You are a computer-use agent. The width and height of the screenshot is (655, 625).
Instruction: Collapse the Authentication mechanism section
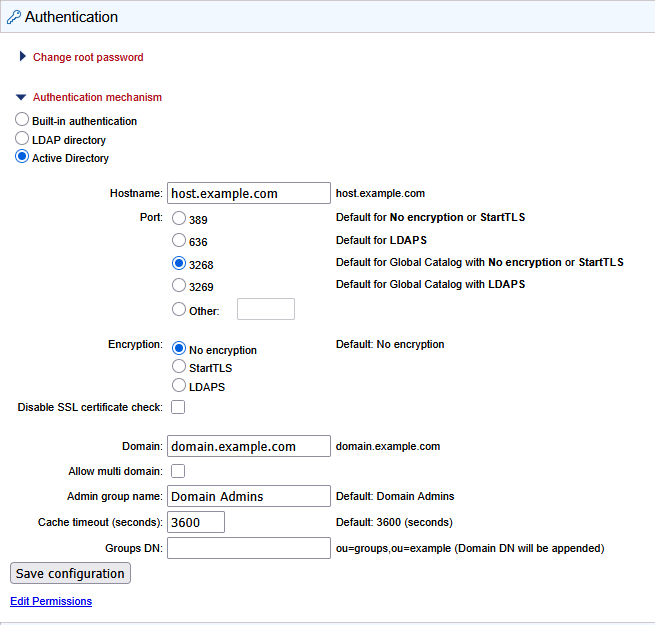click(x=21, y=97)
